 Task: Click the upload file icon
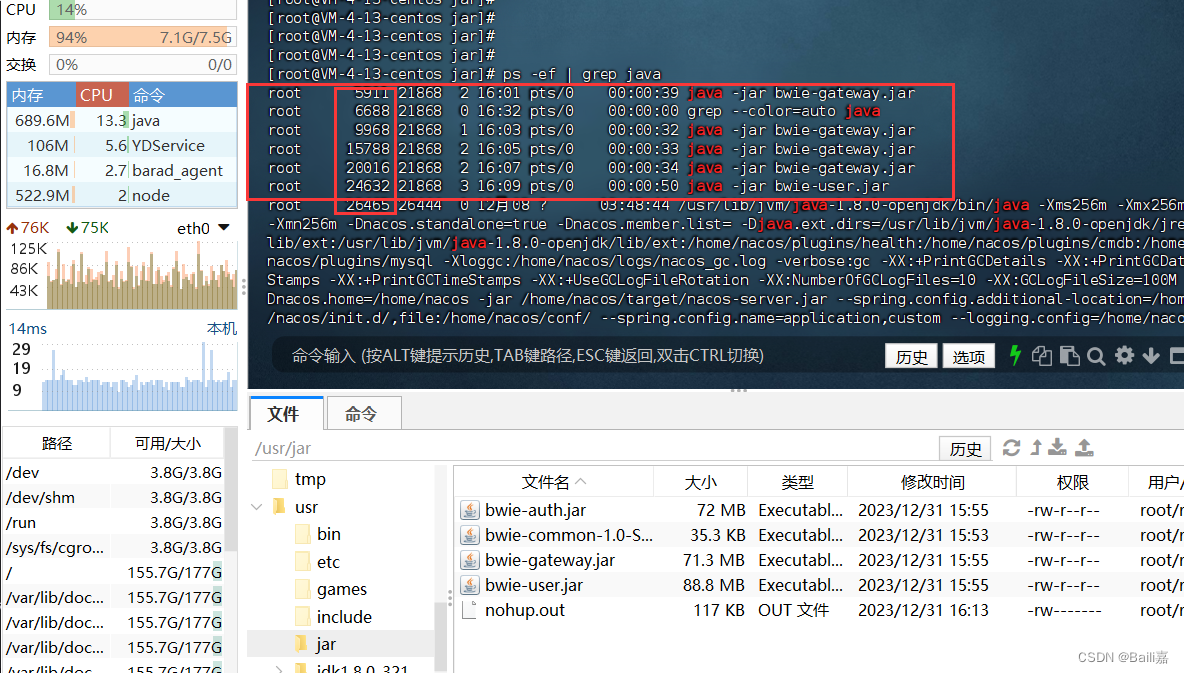[1083, 447]
